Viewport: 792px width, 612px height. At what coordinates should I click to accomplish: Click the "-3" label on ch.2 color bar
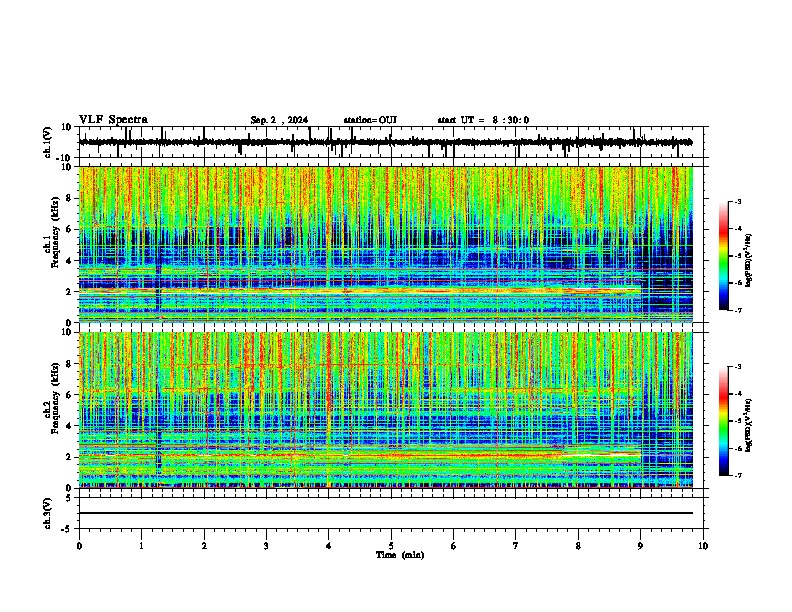click(737, 367)
